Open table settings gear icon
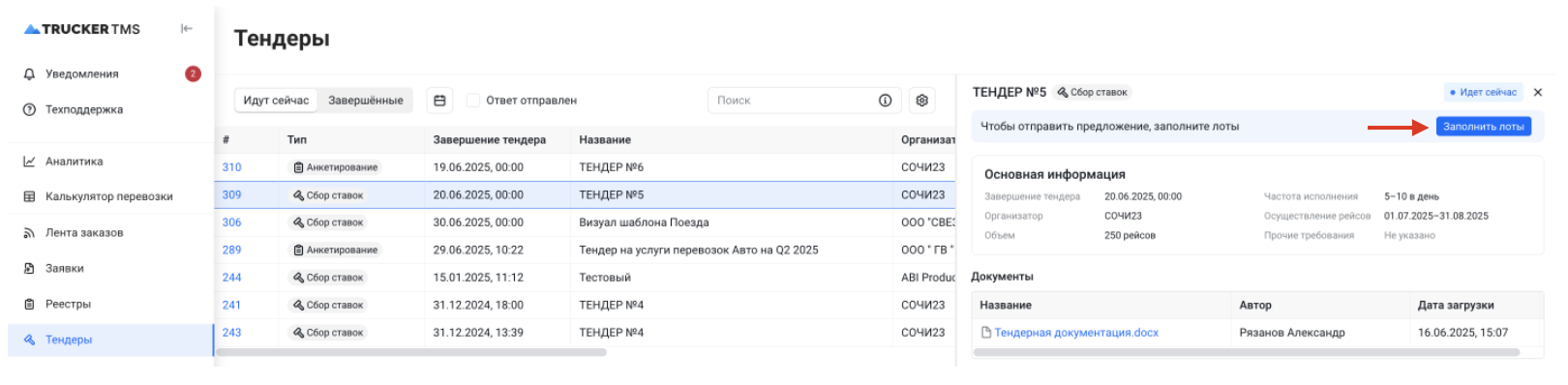1568x385 pixels. (921, 101)
